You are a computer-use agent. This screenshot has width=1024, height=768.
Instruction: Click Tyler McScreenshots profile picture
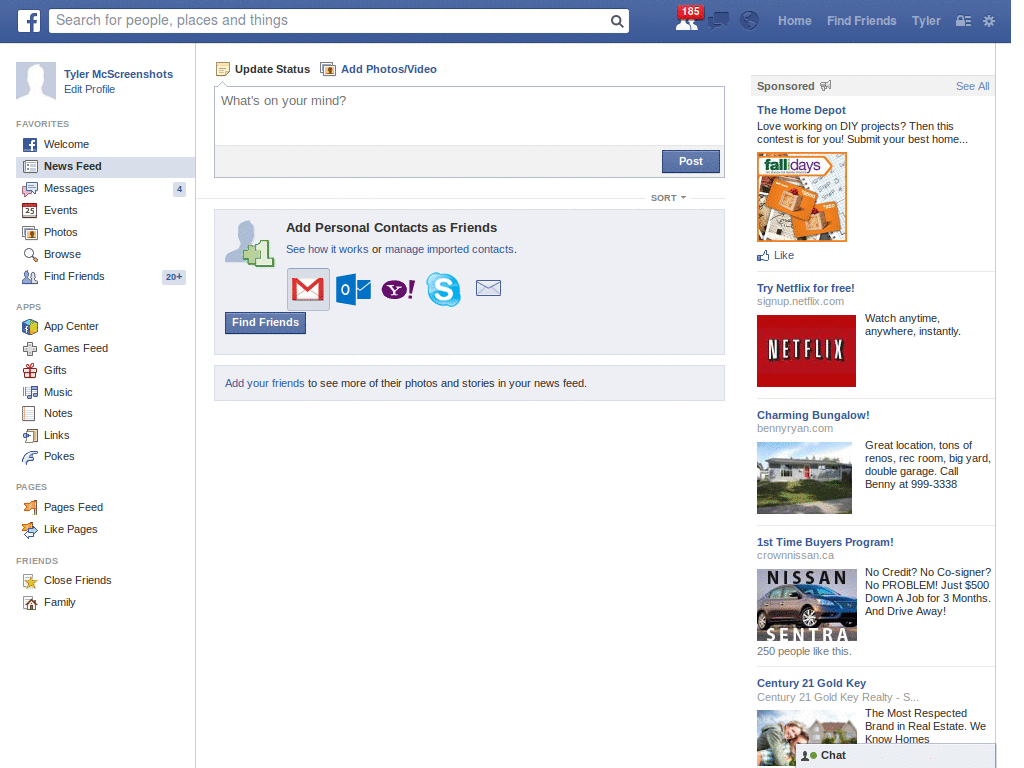pyautogui.click(x=36, y=81)
